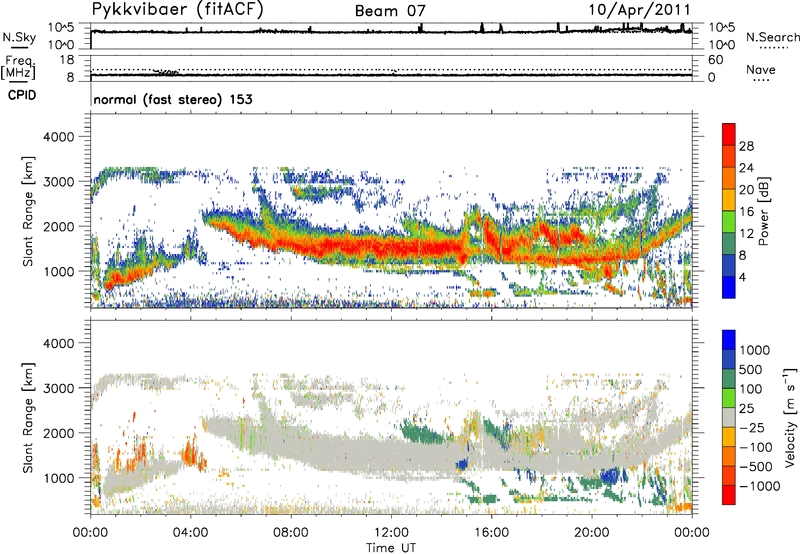The image size is (800, 554).
Task: Click the blue bottom of power color bar
Action: point(729,287)
